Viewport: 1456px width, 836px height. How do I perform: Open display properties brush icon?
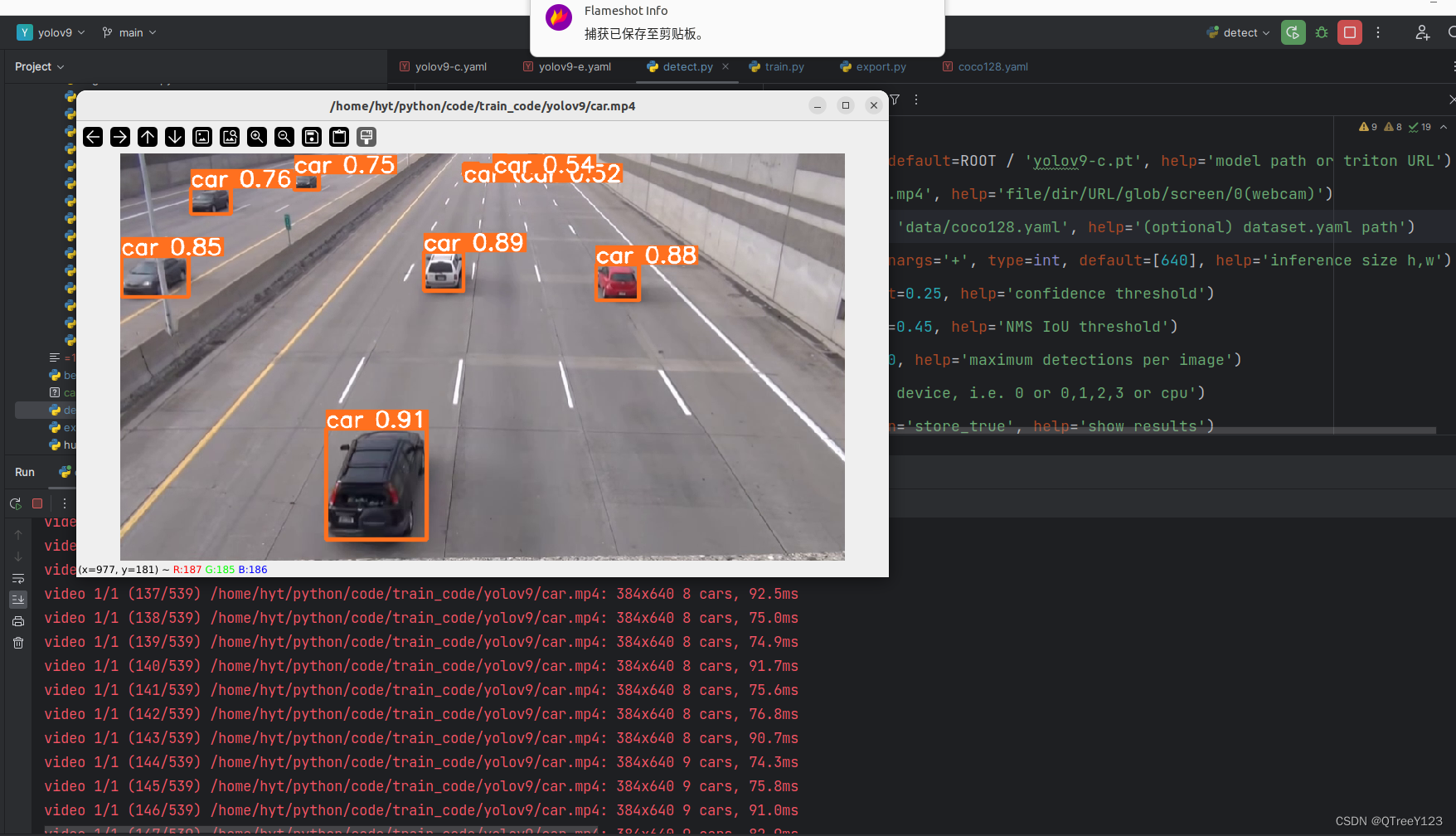point(366,137)
